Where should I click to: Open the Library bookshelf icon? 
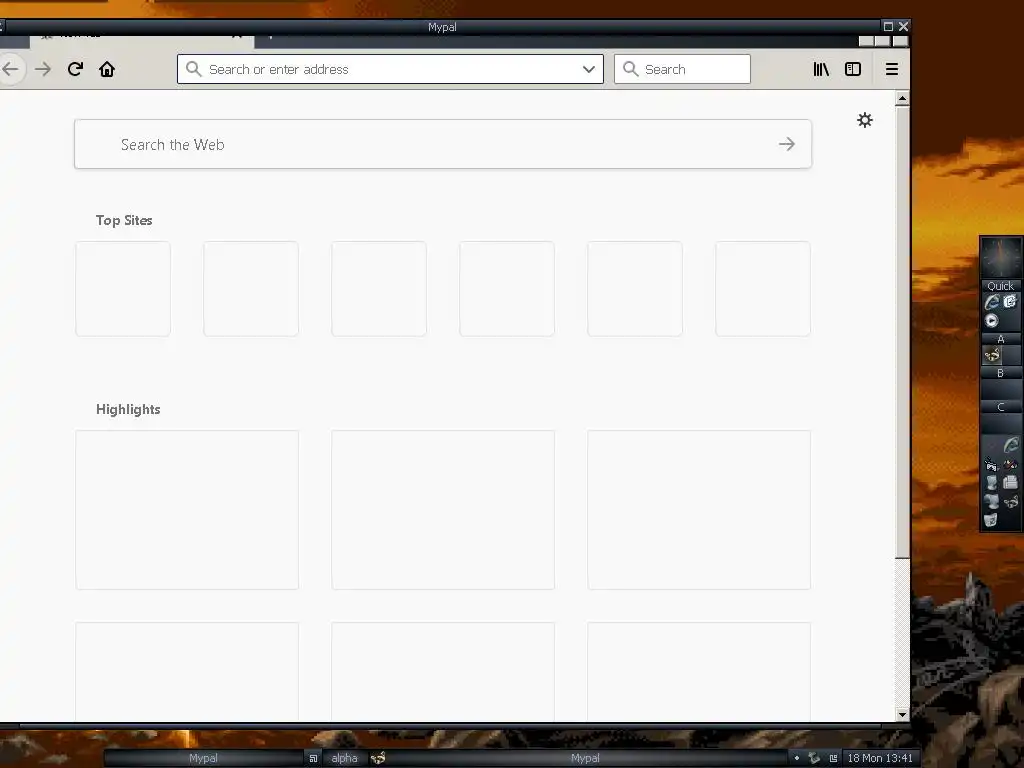821,69
